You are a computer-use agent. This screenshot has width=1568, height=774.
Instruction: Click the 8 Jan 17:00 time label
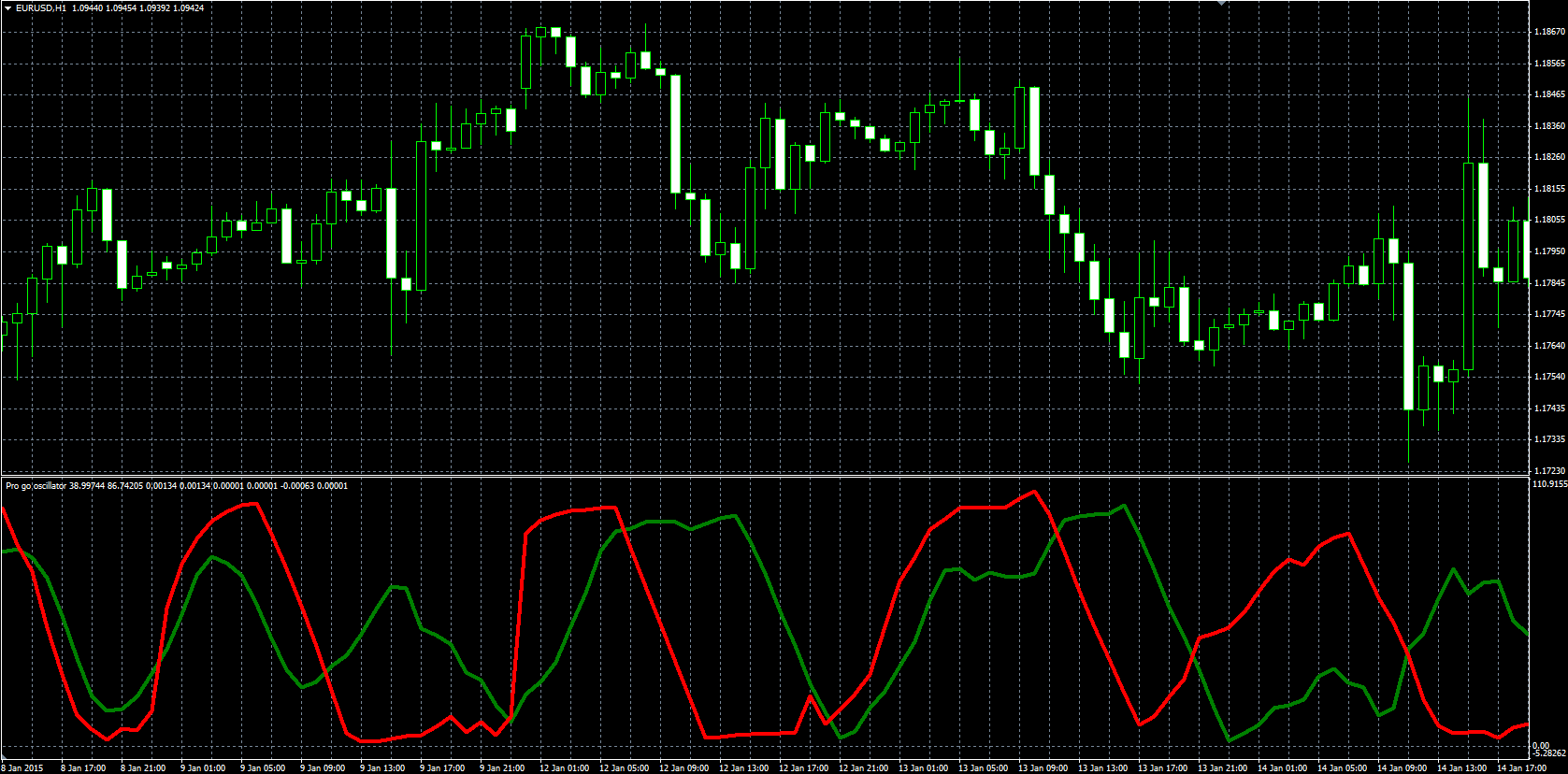pos(83,768)
